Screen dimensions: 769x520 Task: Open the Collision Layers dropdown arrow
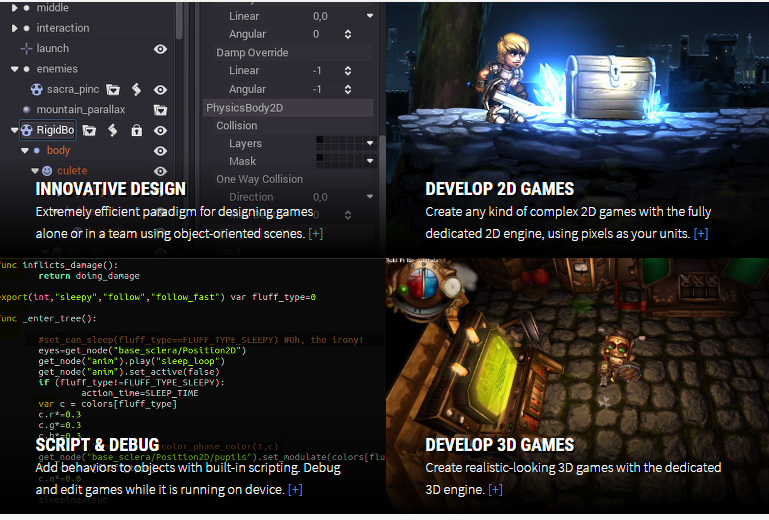click(x=370, y=143)
